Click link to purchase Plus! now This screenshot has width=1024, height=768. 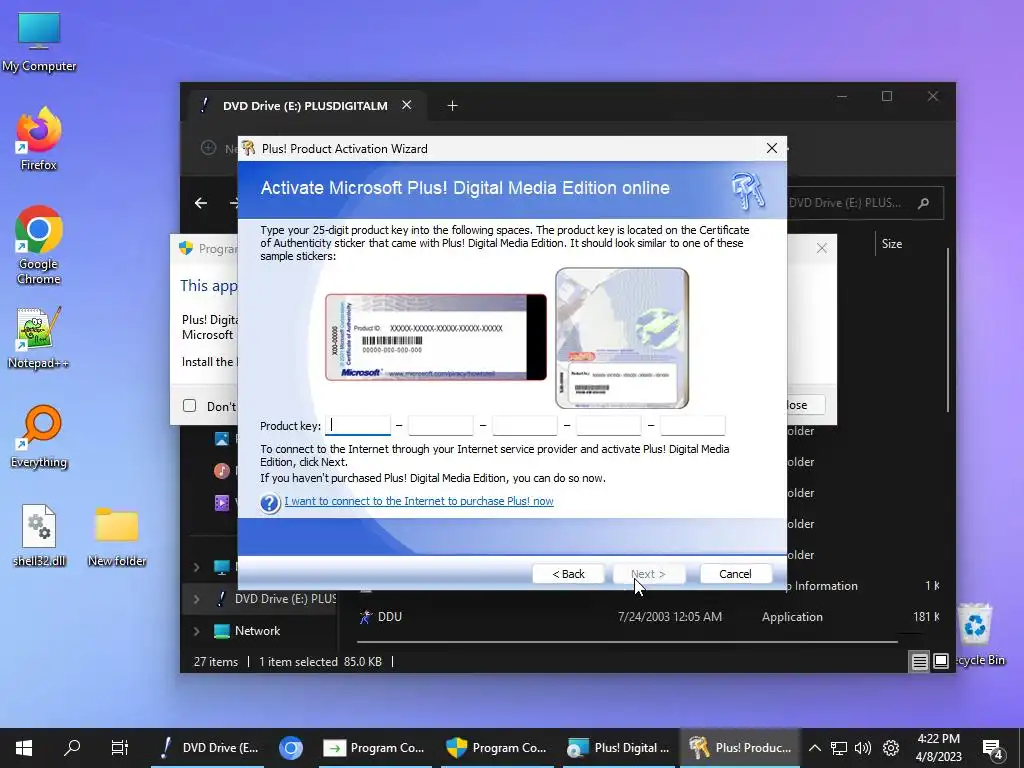419,501
